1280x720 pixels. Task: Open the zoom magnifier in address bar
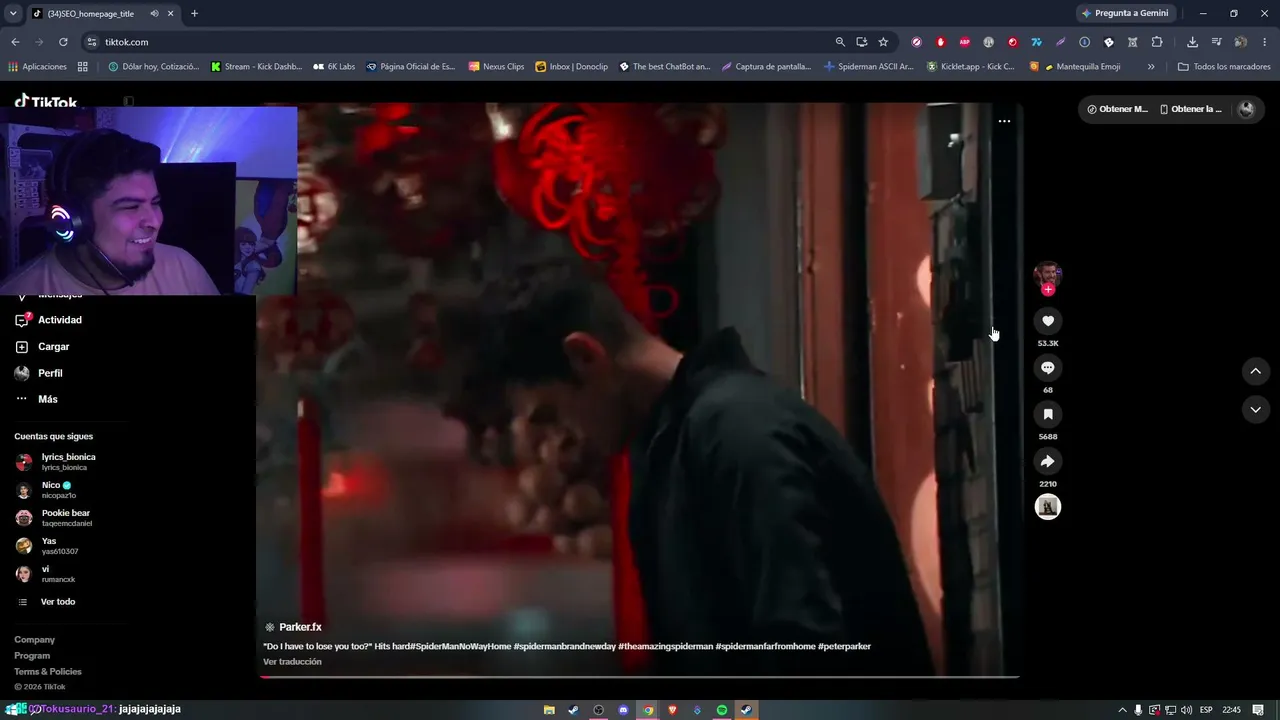pos(840,42)
